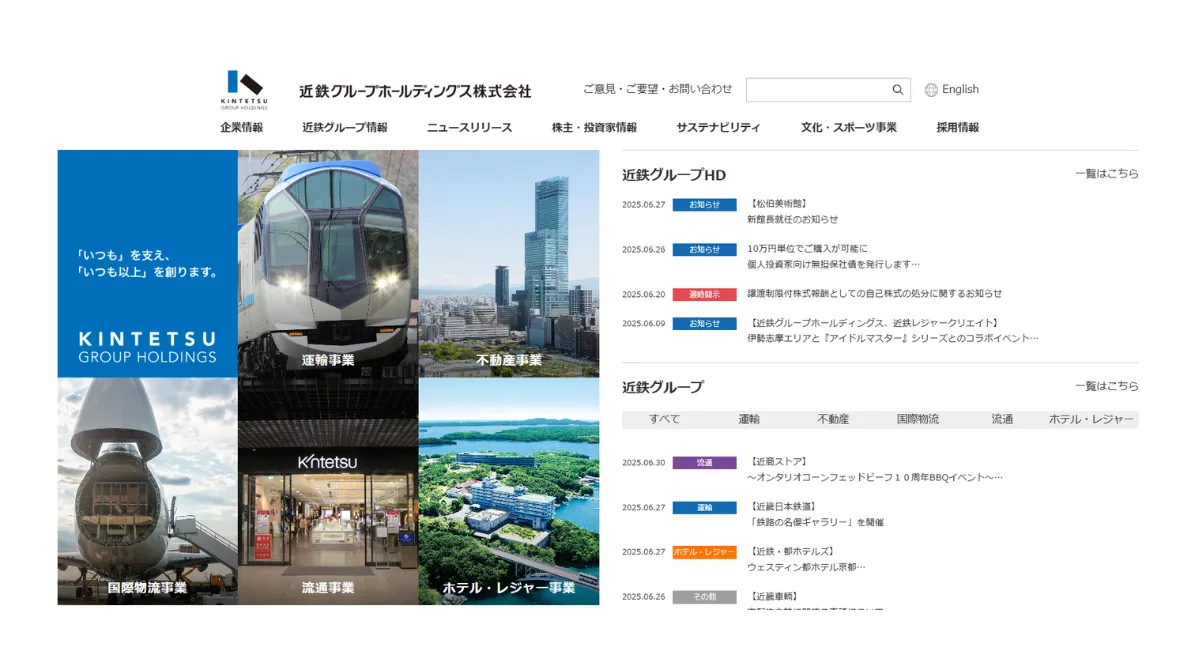
Task: Open the 近鉄・都ホテルズ news item
Action: [x=806, y=559]
